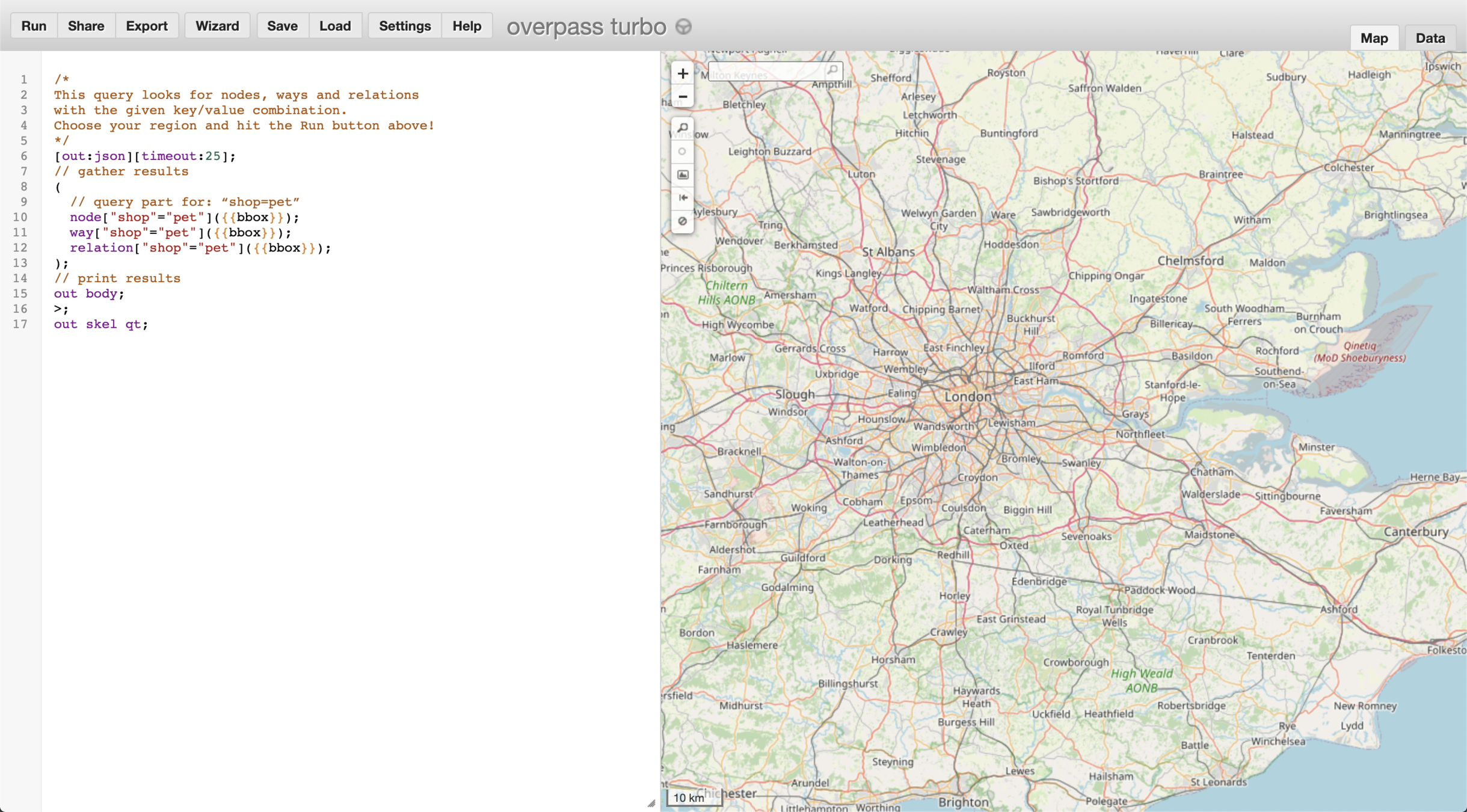This screenshot has height=812, width=1467.
Task: Click the 10 km map scale bar
Action: click(x=694, y=798)
